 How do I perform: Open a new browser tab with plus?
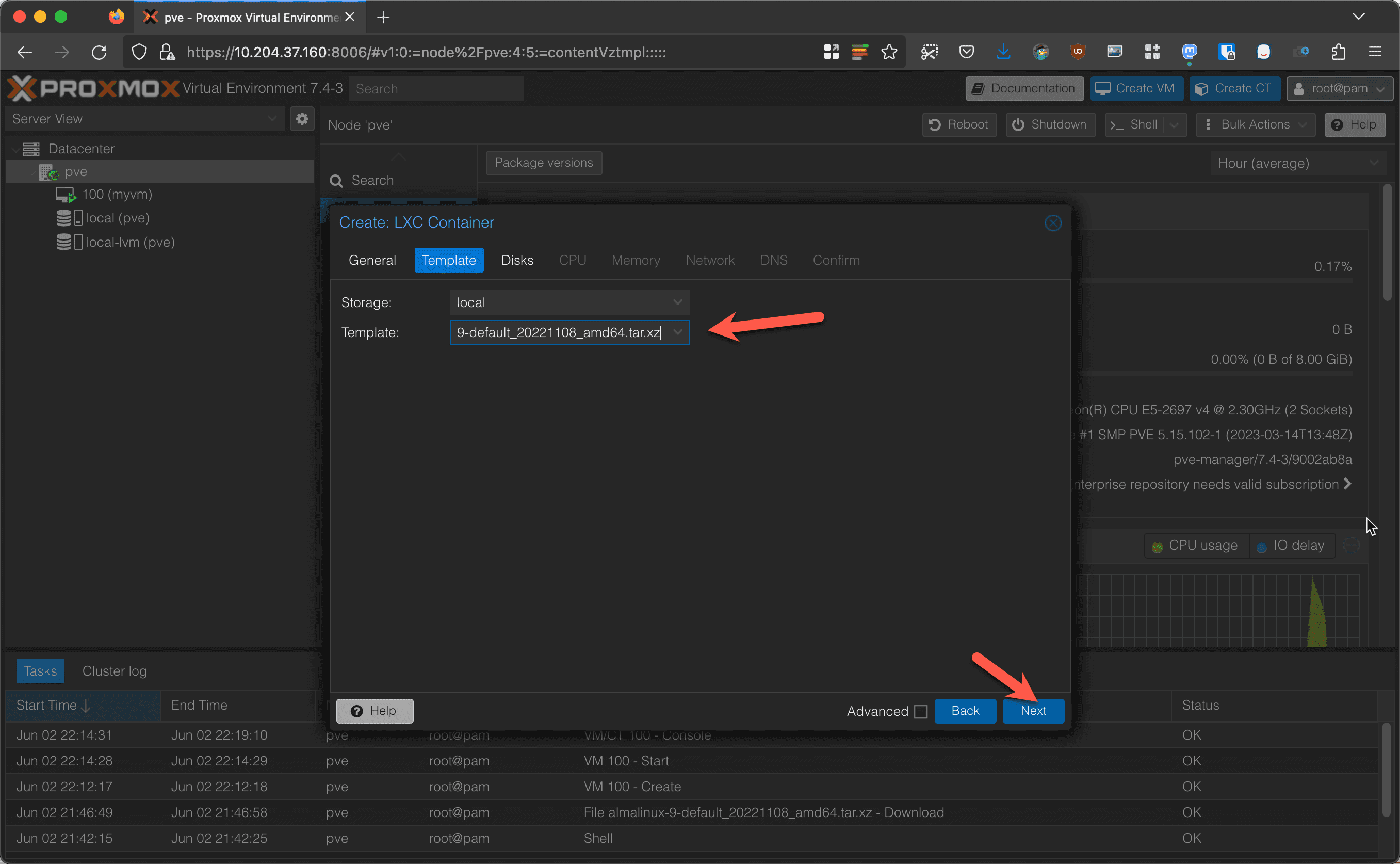[x=383, y=17]
